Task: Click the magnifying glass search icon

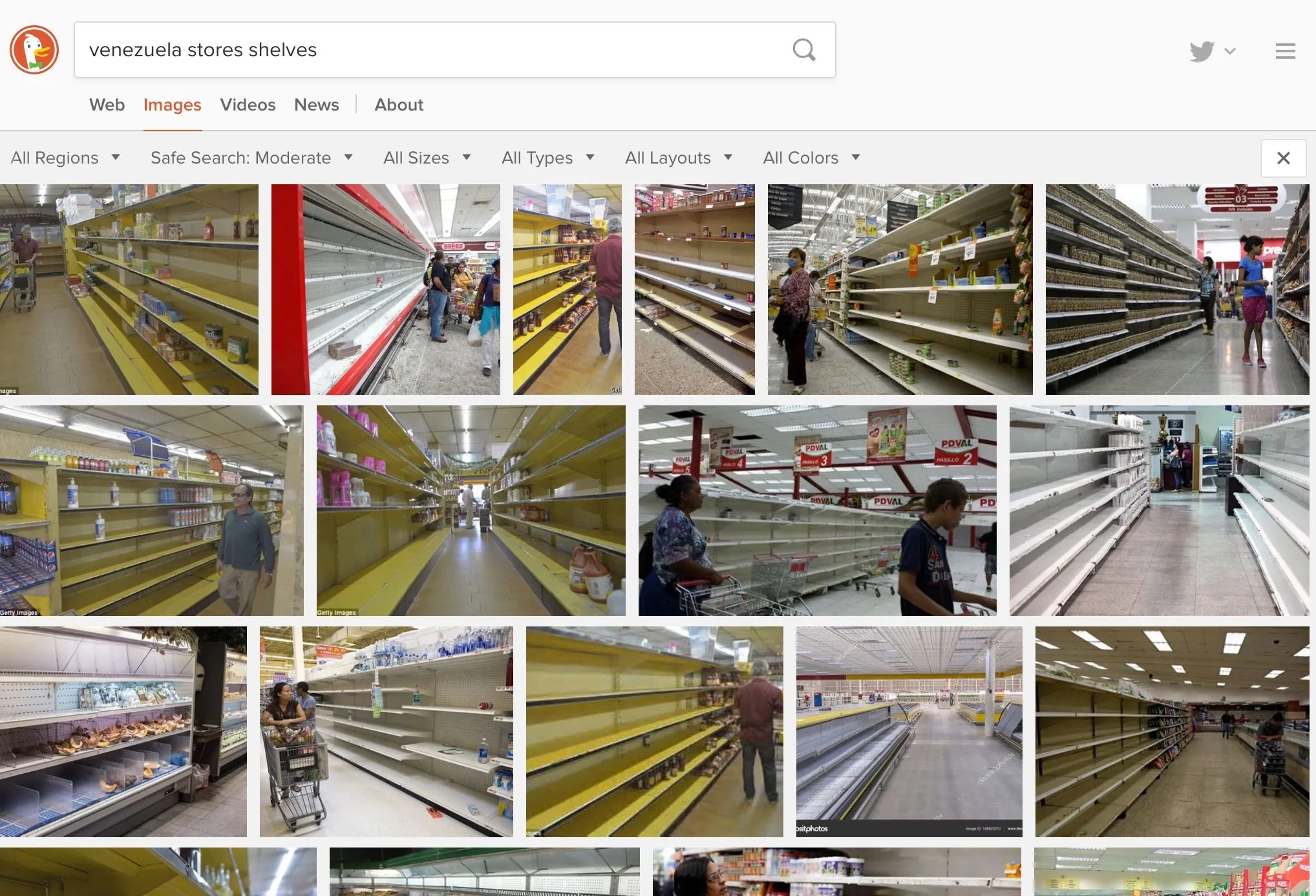Action: [803, 50]
